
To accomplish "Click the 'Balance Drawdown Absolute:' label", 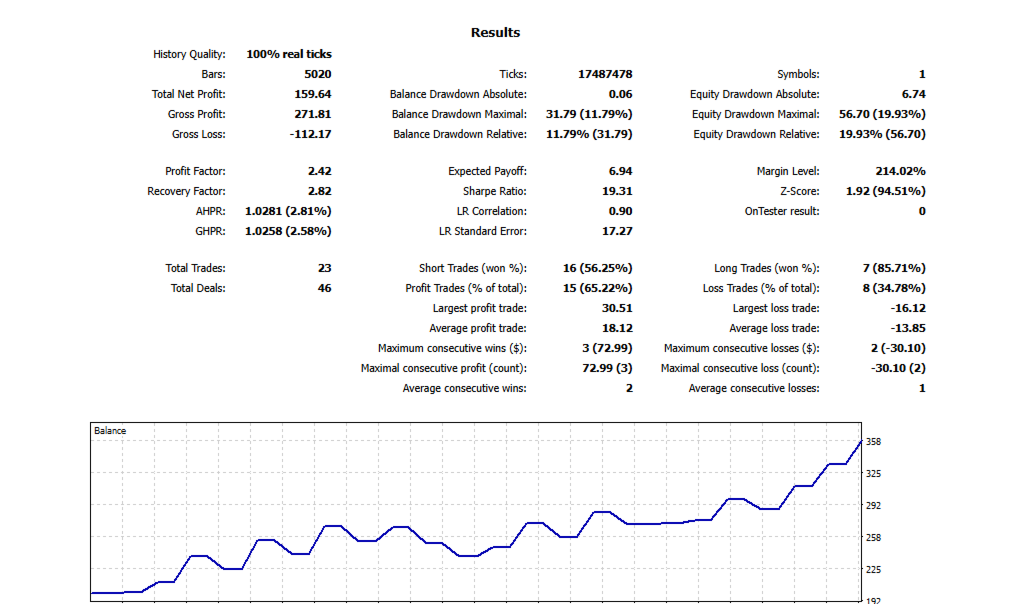I will pyautogui.click(x=458, y=94).
